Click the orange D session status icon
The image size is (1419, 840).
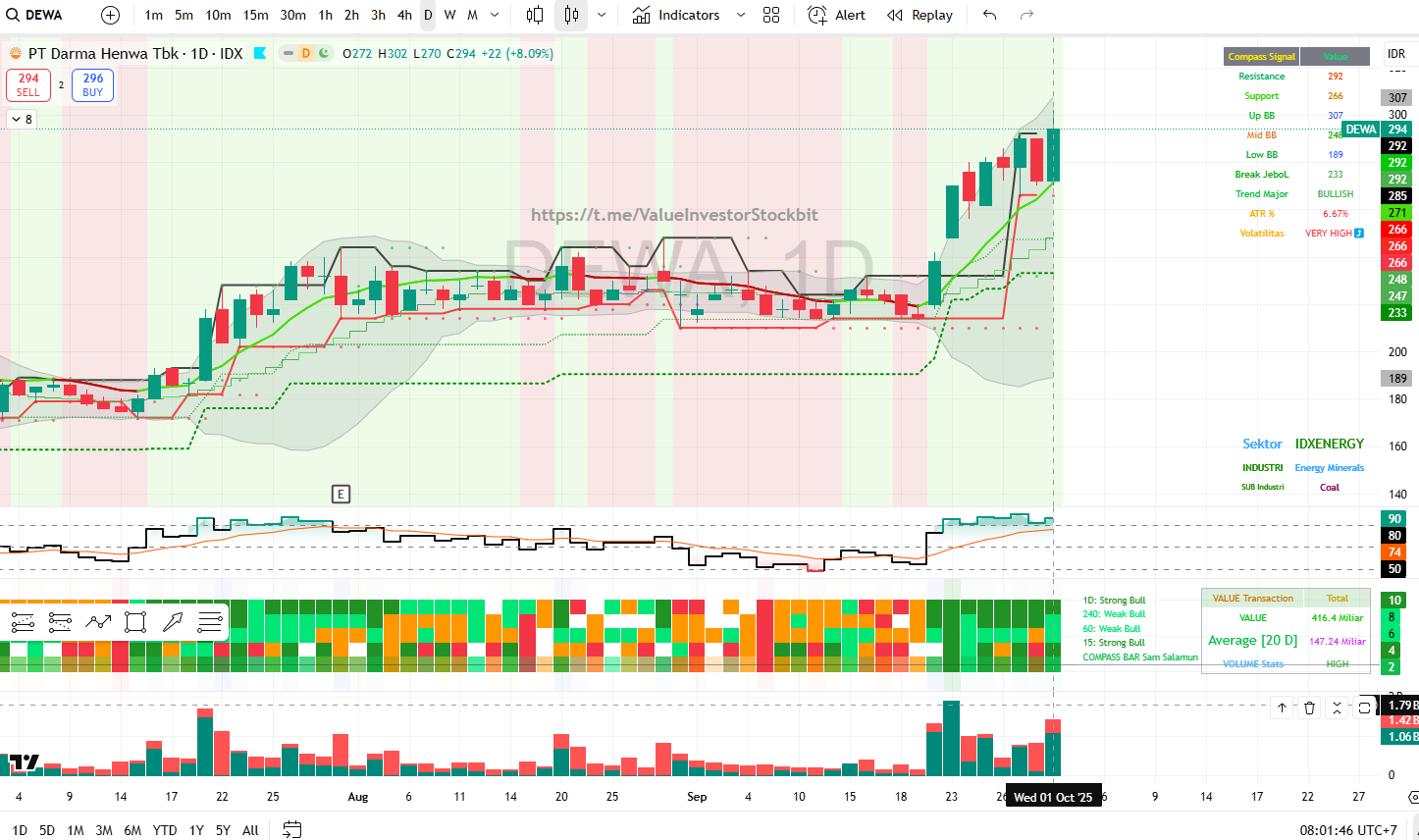click(306, 53)
